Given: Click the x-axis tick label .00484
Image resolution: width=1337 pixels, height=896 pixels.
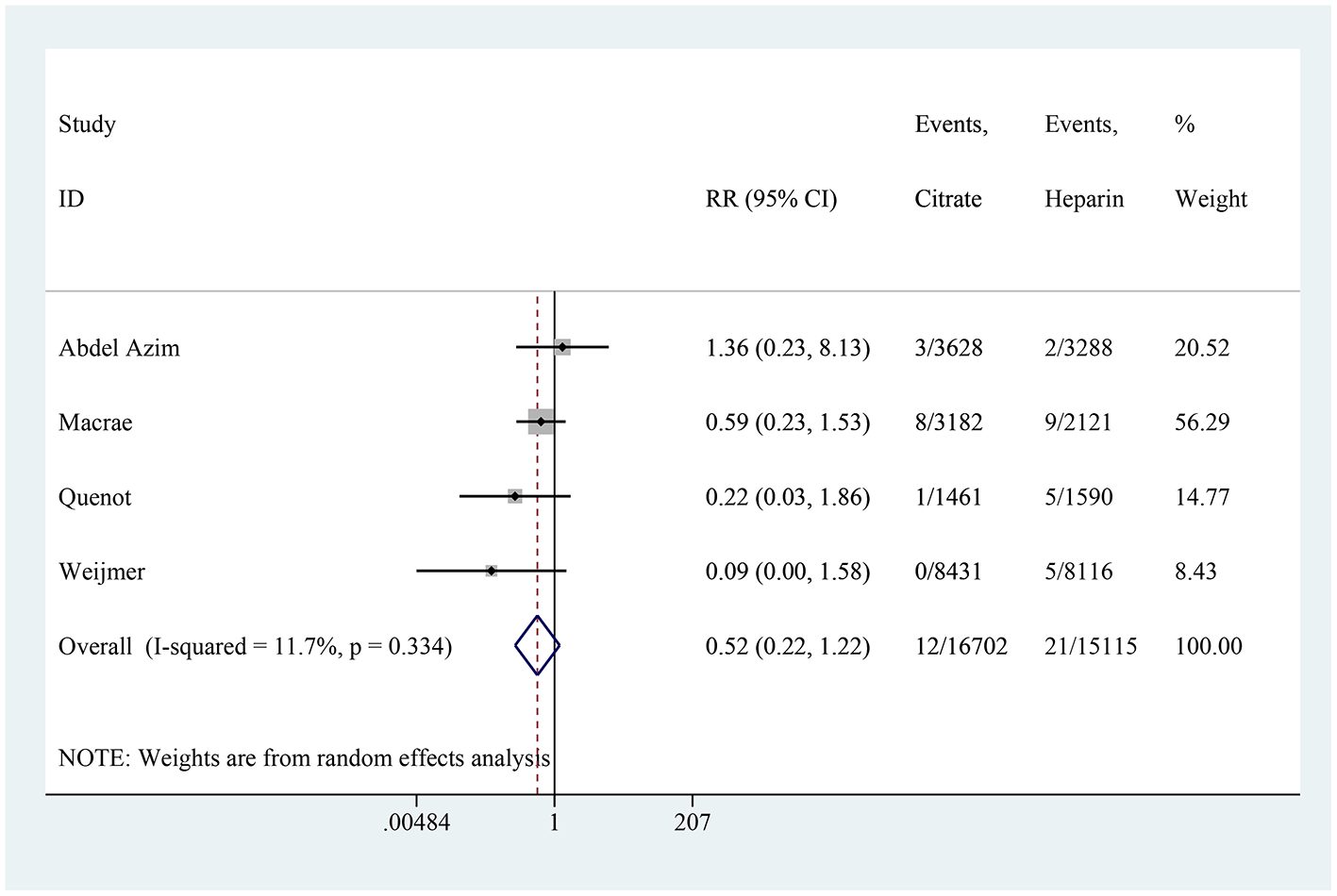Looking at the screenshot, I should point(416,823).
